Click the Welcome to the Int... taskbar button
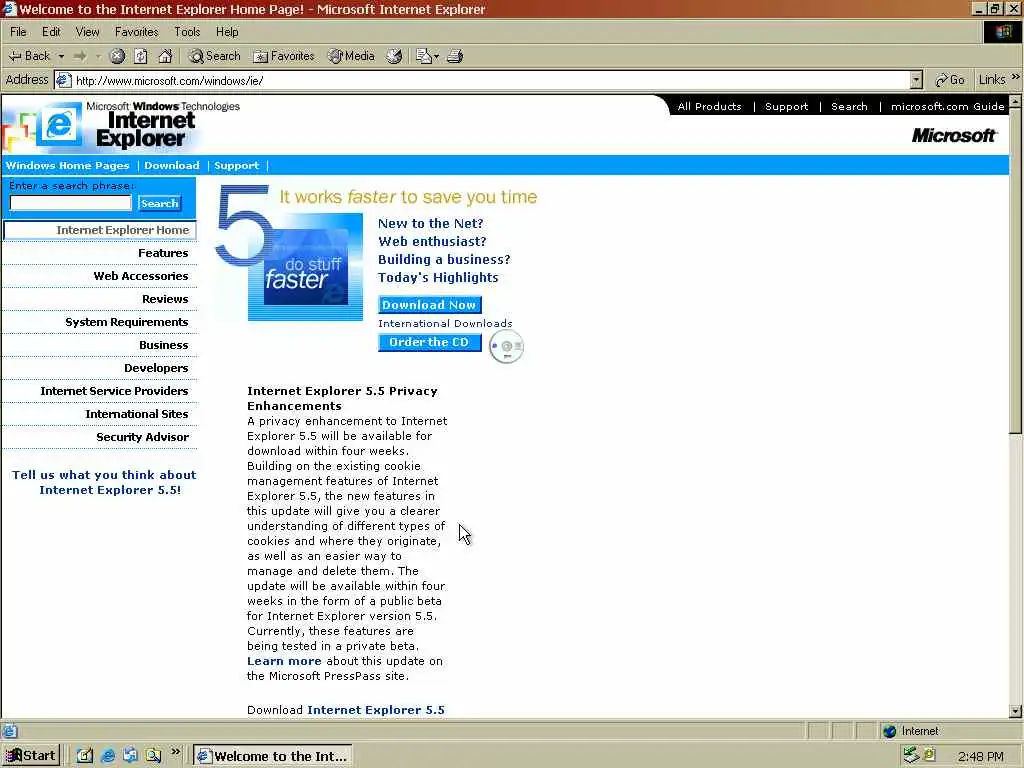The width and height of the screenshot is (1024, 768). click(x=272, y=756)
